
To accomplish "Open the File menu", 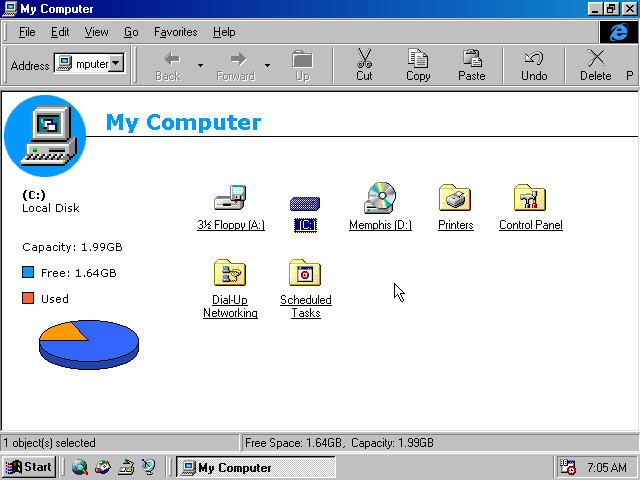I will 27,32.
